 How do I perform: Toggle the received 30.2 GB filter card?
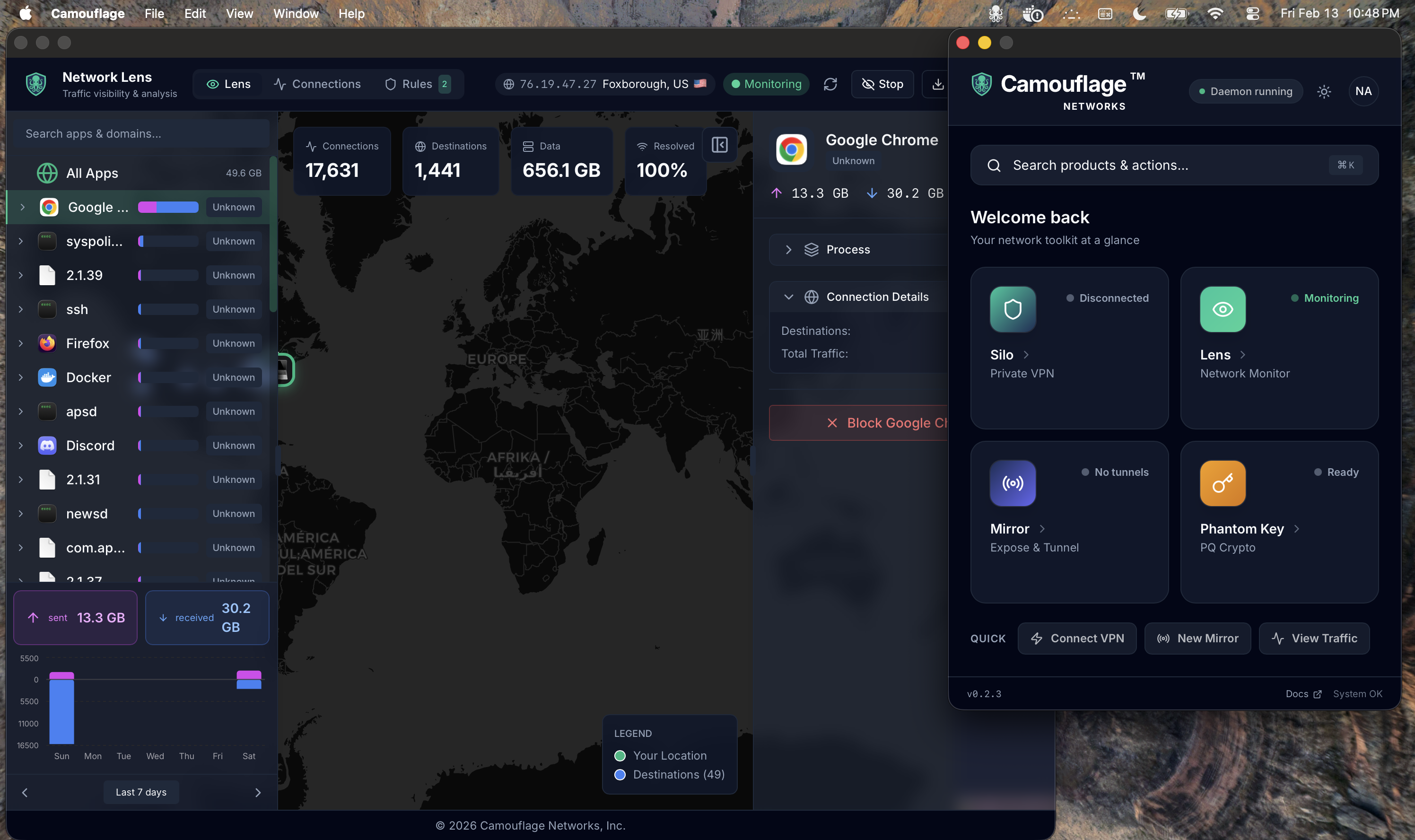coord(207,618)
